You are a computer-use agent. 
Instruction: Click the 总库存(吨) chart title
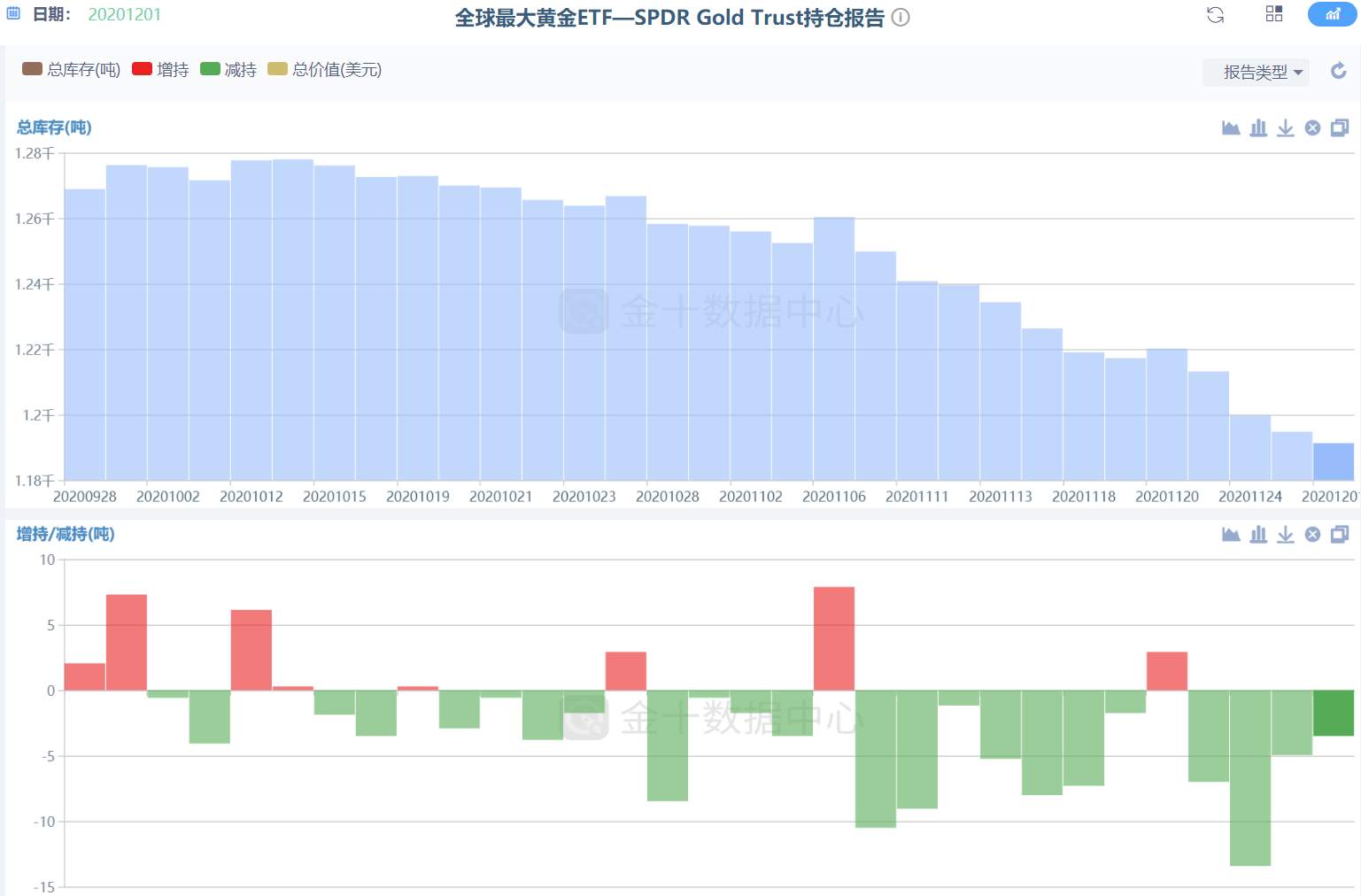(x=54, y=127)
